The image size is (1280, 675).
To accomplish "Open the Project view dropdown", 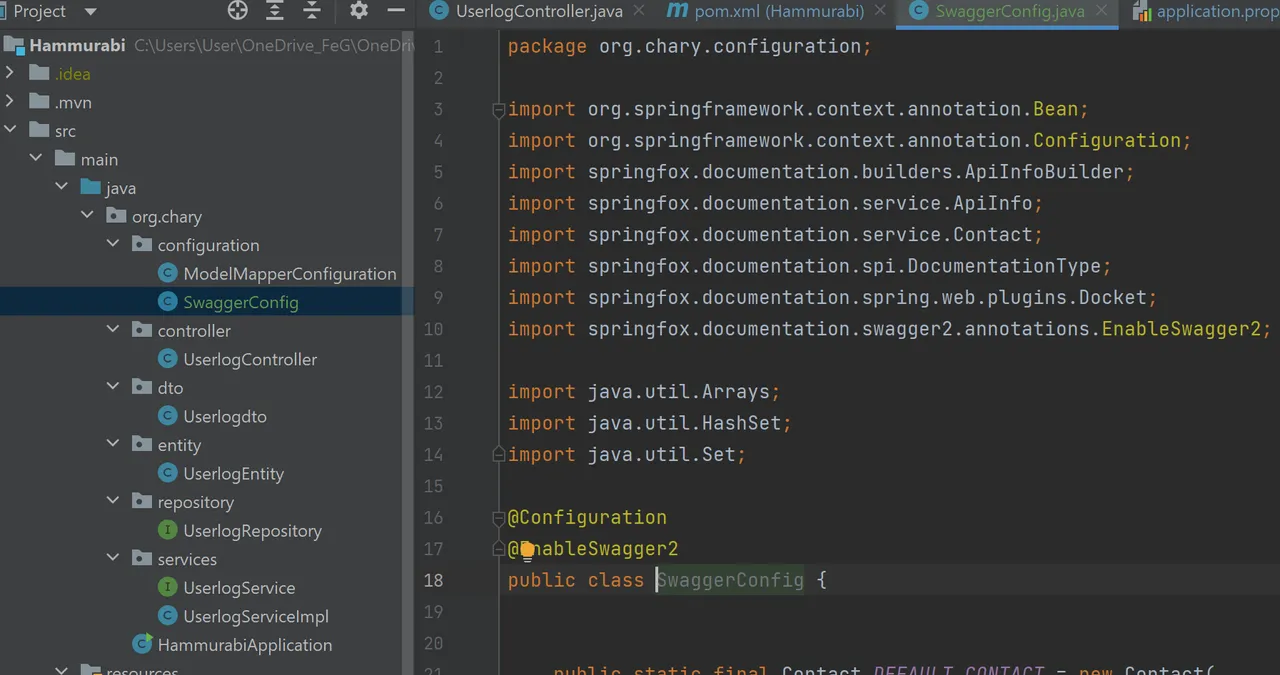I will (91, 12).
